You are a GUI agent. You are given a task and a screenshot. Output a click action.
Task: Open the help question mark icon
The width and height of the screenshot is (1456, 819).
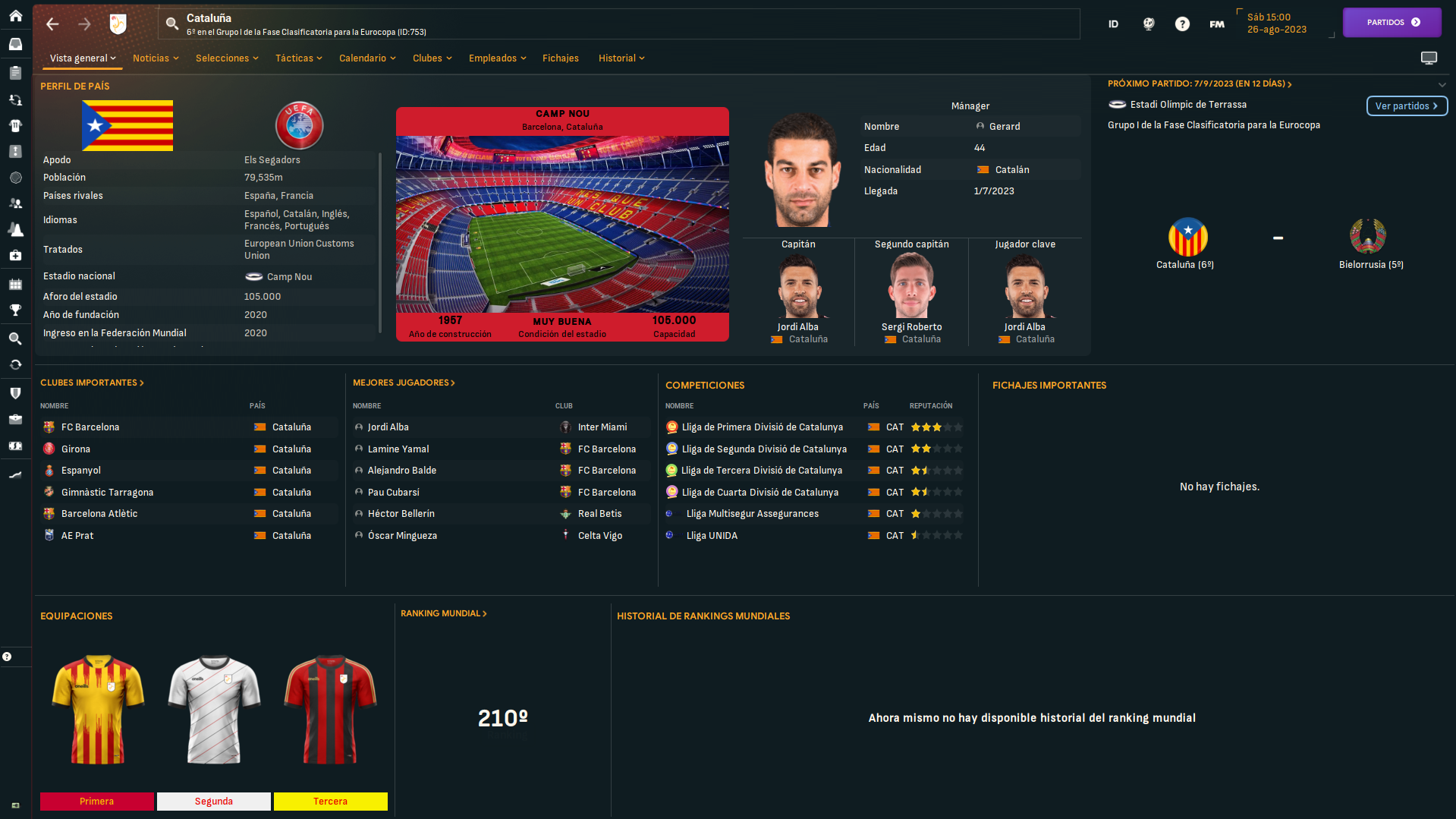pos(1182,24)
